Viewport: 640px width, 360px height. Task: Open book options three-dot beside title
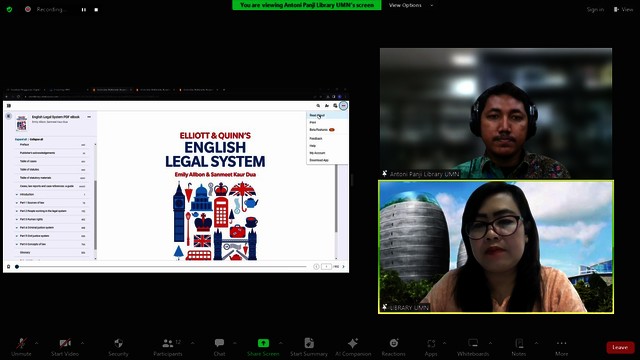click(89, 117)
